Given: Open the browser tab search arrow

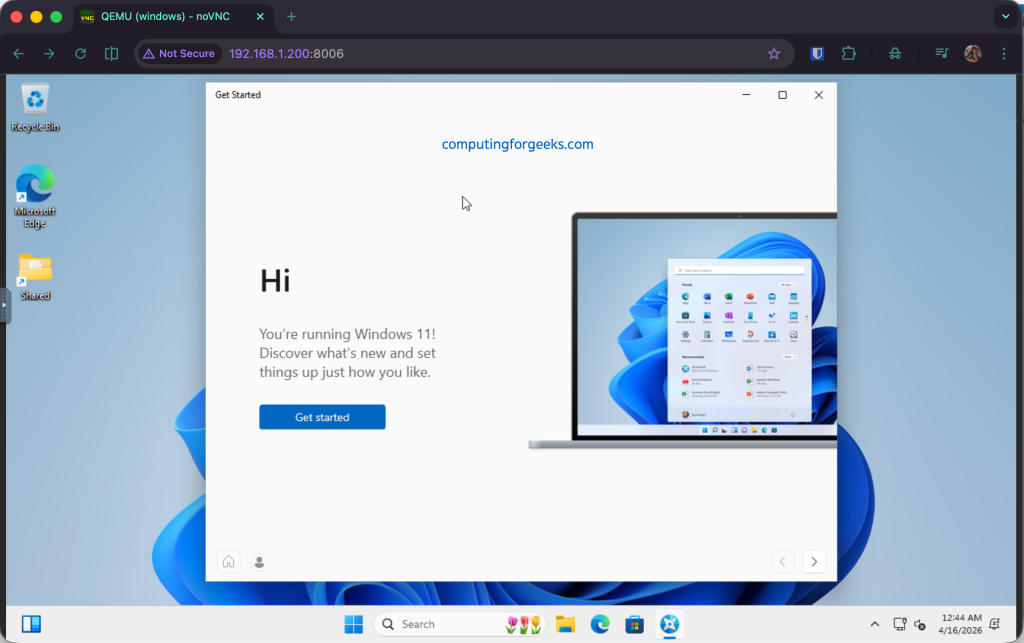Looking at the screenshot, I should pos(1004,16).
